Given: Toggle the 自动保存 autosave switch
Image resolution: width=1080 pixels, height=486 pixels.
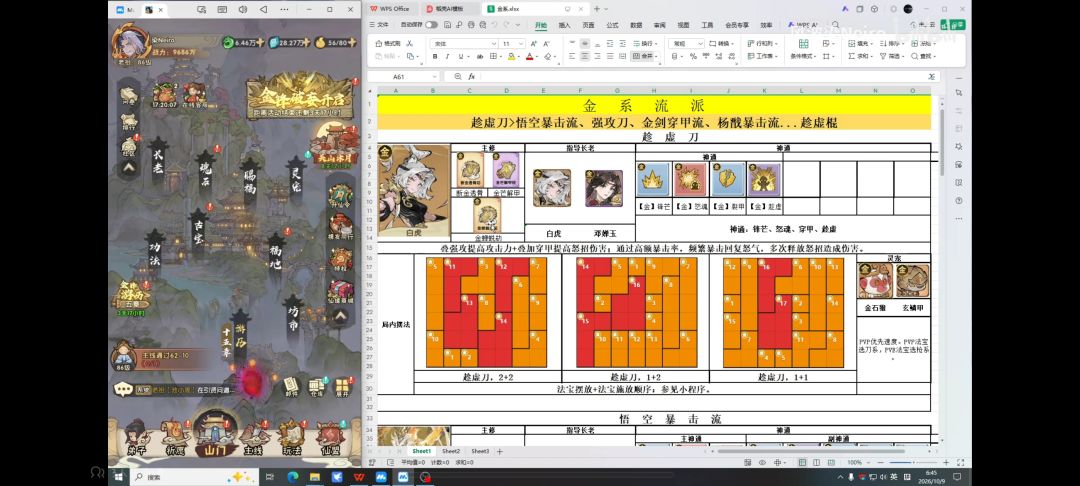Looking at the screenshot, I should pyautogui.click(x=431, y=25).
